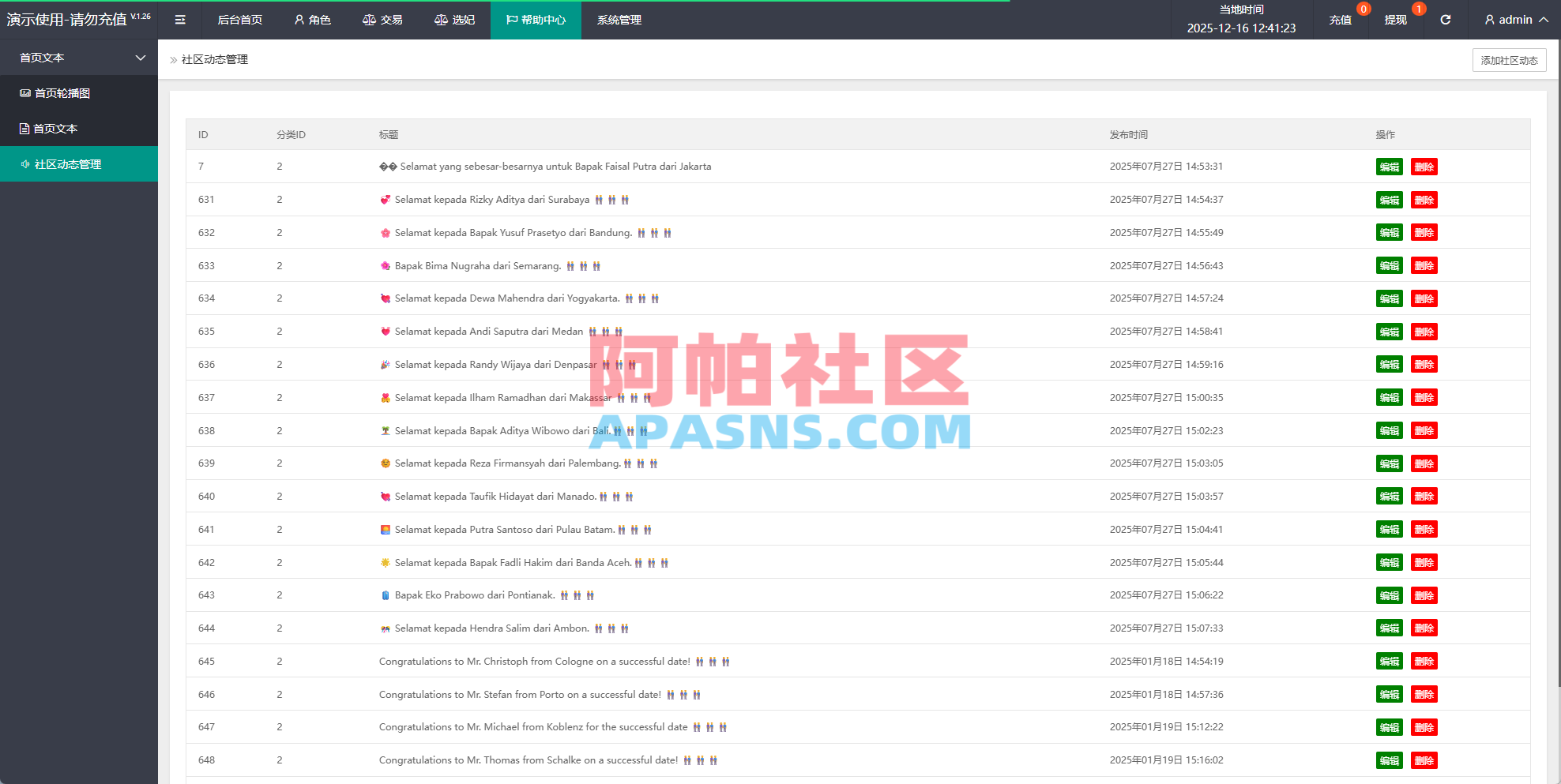Open the 充值 notifications
This screenshot has width=1561, height=784.
(1341, 20)
